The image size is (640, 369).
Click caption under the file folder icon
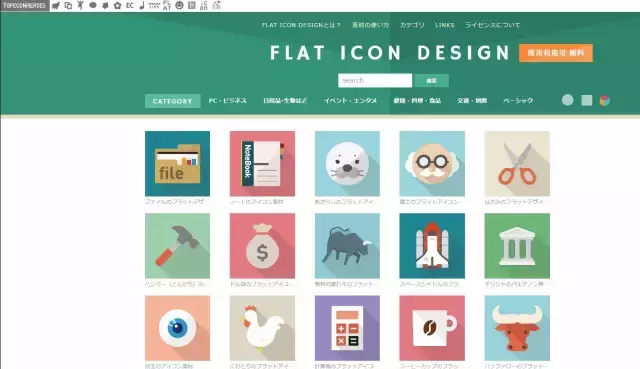(x=174, y=202)
